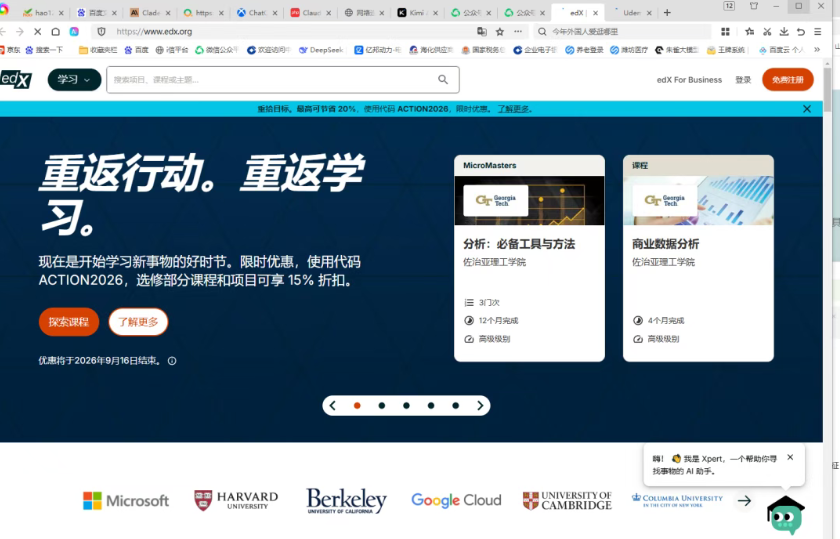Open the 商业数据分析 course card
The height and width of the screenshot is (539, 840).
coord(698,258)
